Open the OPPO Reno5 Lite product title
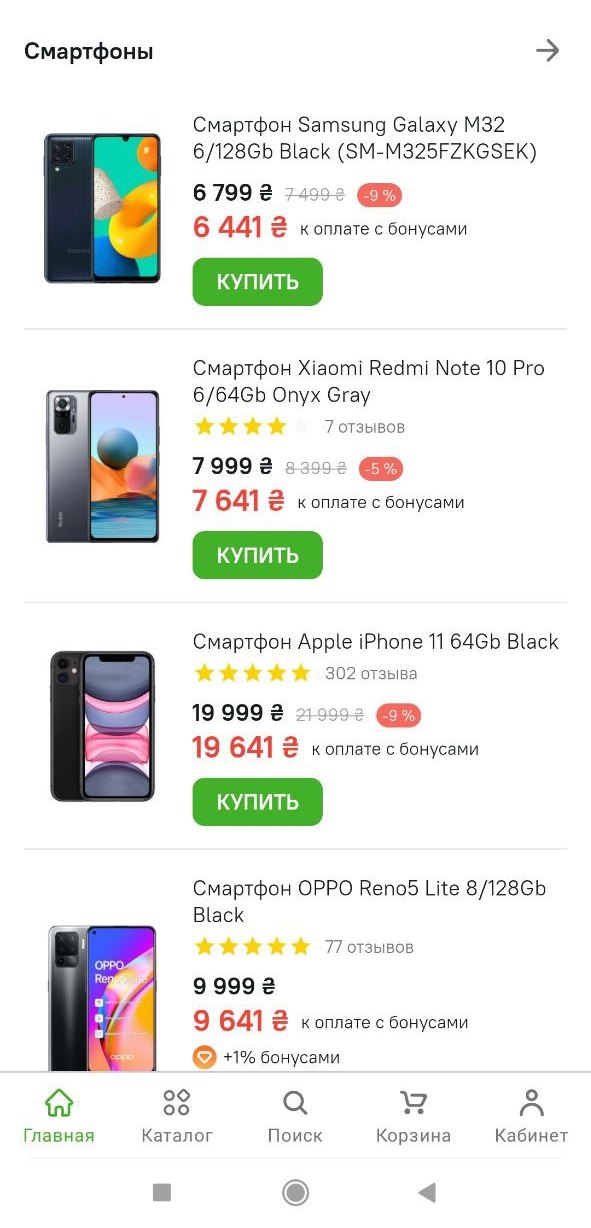Viewport: 591px width, 1228px height. point(370,902)
